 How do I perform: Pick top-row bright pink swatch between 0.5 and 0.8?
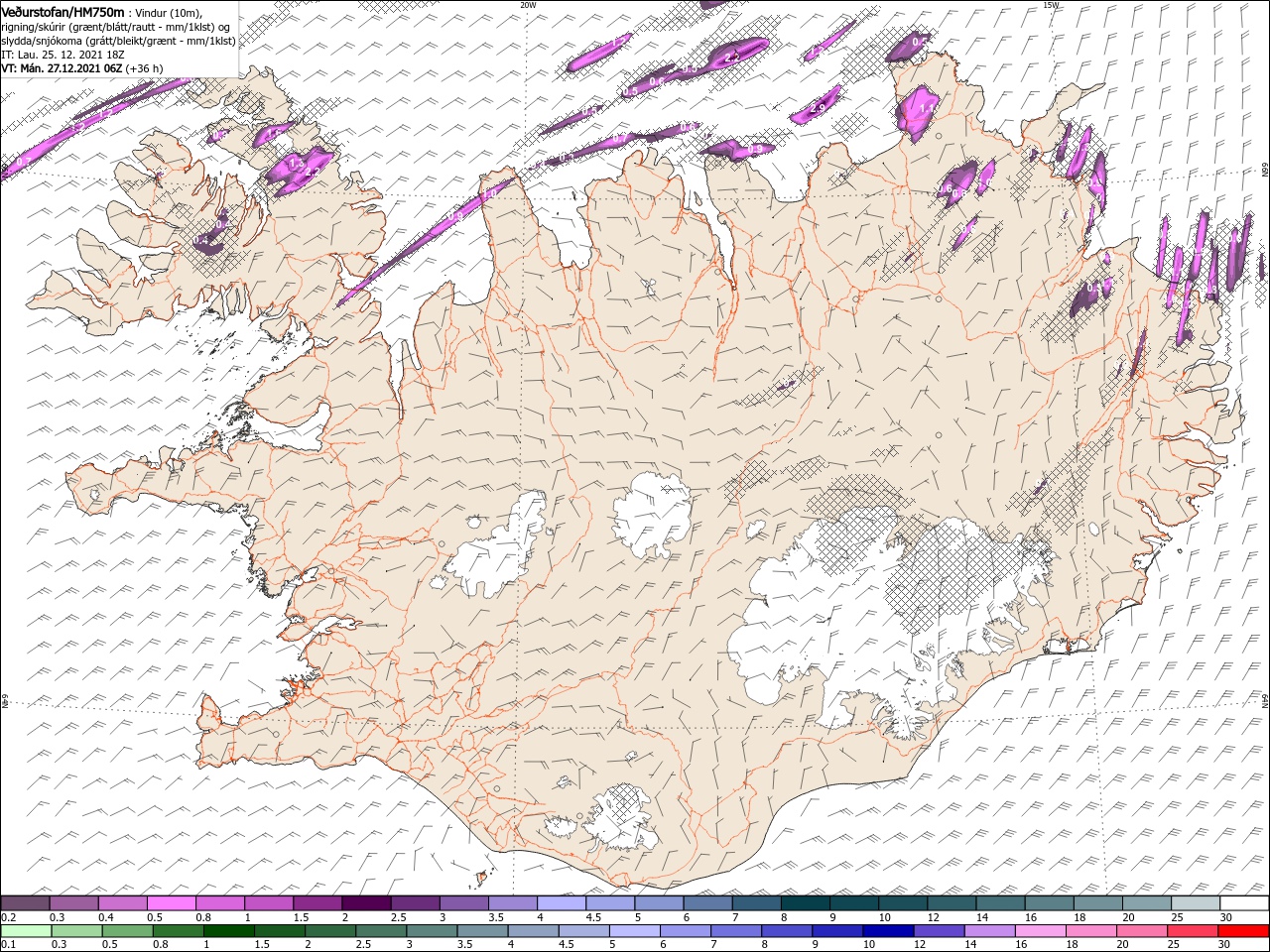click(171, 903)
